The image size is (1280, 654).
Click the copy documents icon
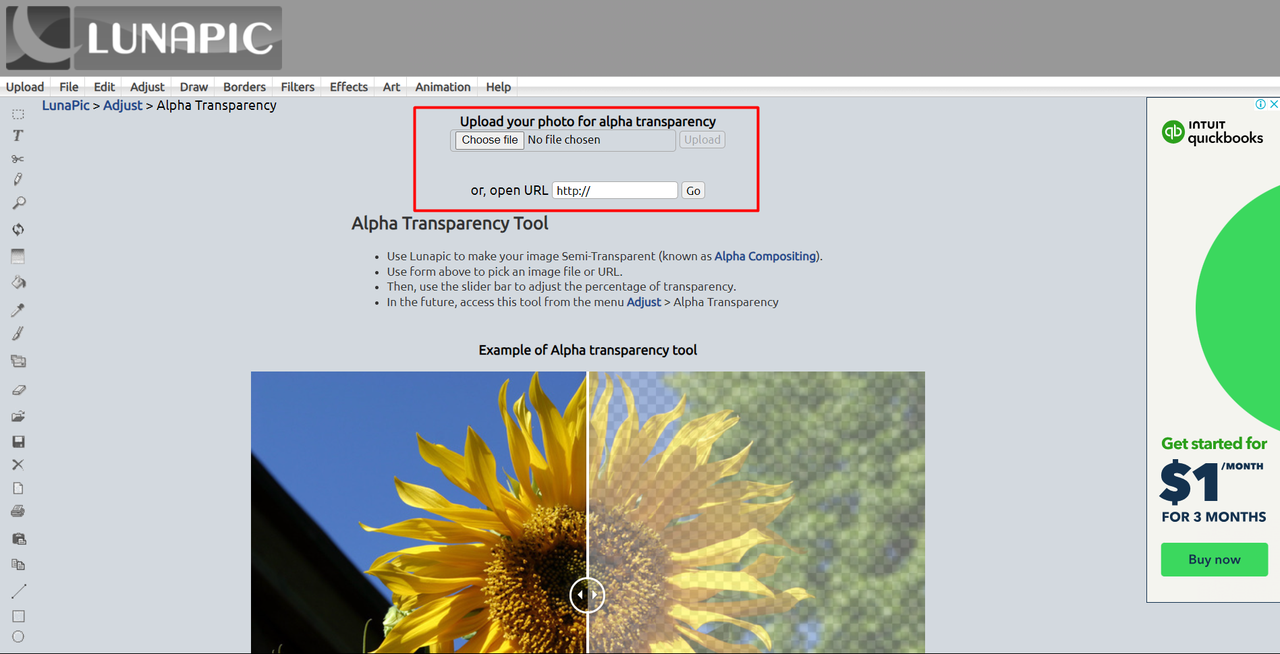click(18, 565)
